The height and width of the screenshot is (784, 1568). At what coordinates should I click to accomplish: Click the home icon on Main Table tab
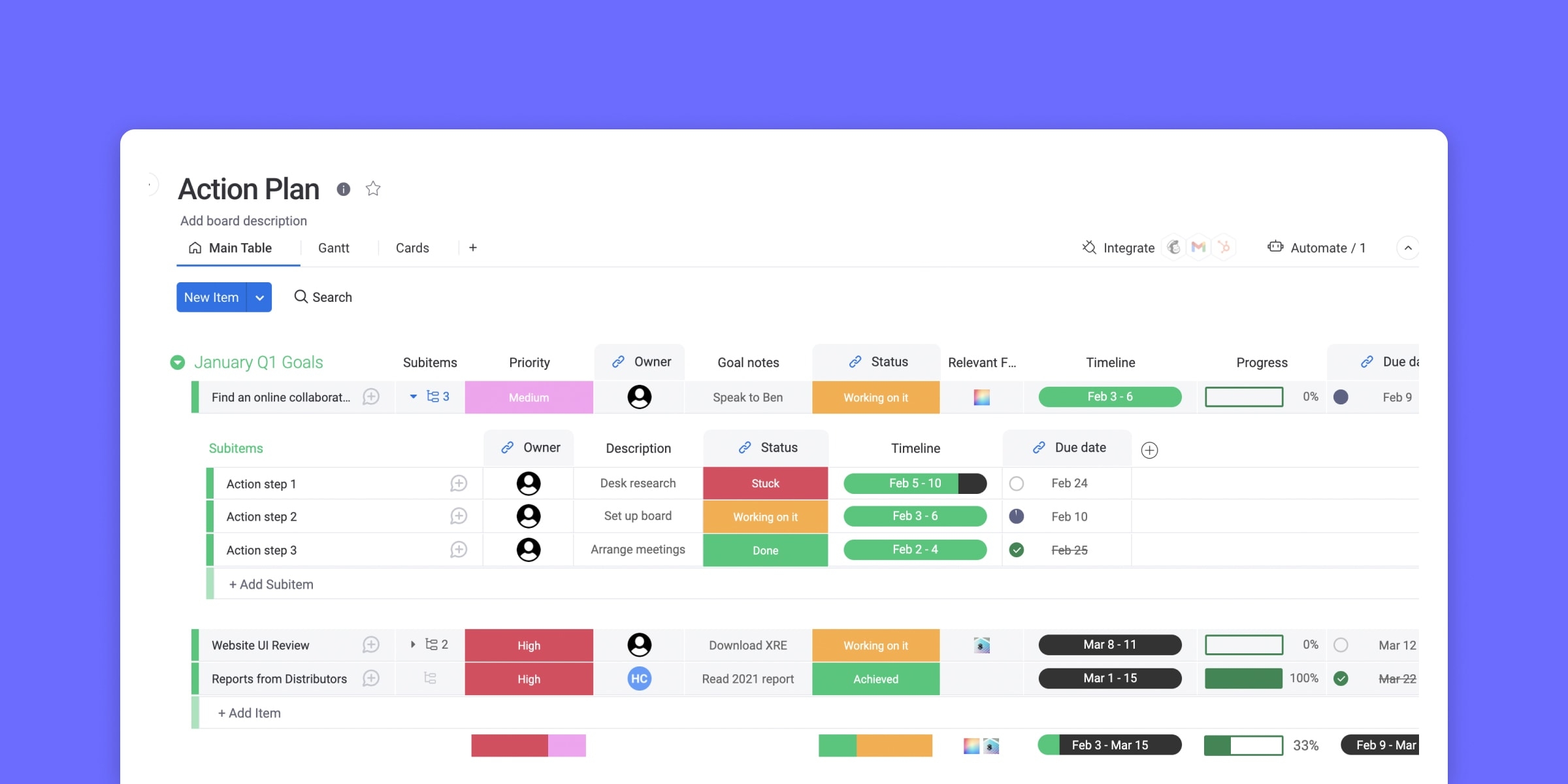pos(194,247)
